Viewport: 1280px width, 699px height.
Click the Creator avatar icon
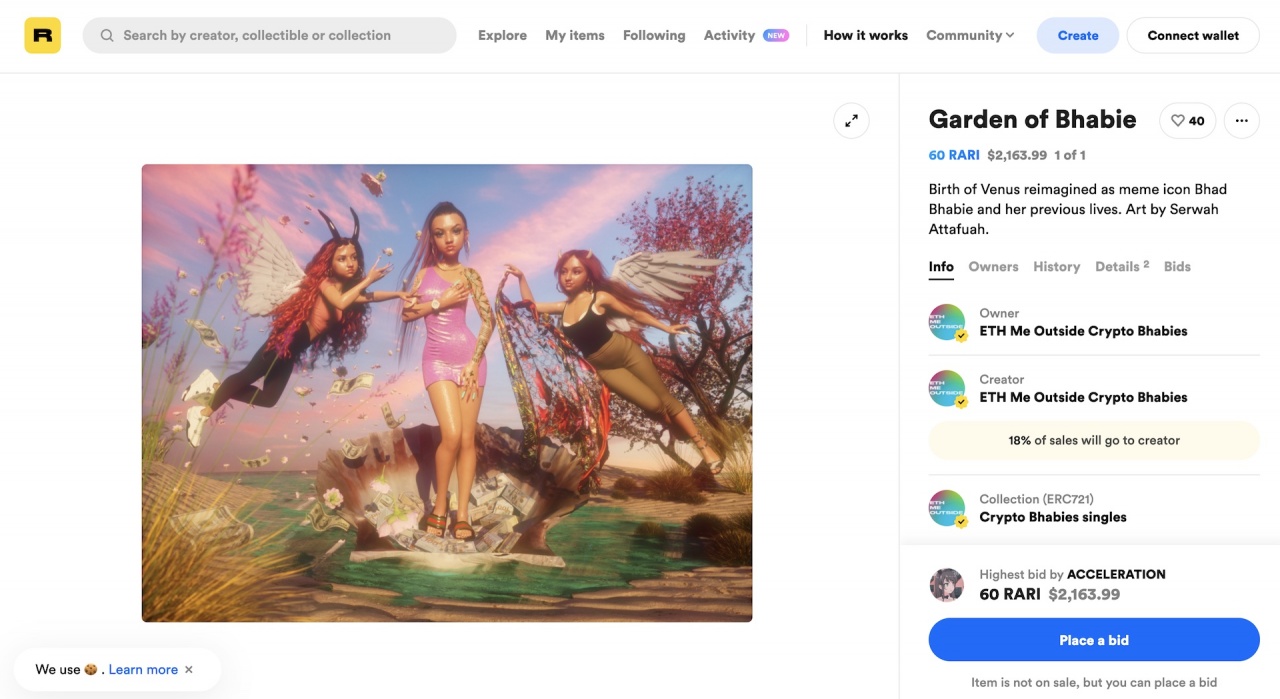click(x=947, y=388)
